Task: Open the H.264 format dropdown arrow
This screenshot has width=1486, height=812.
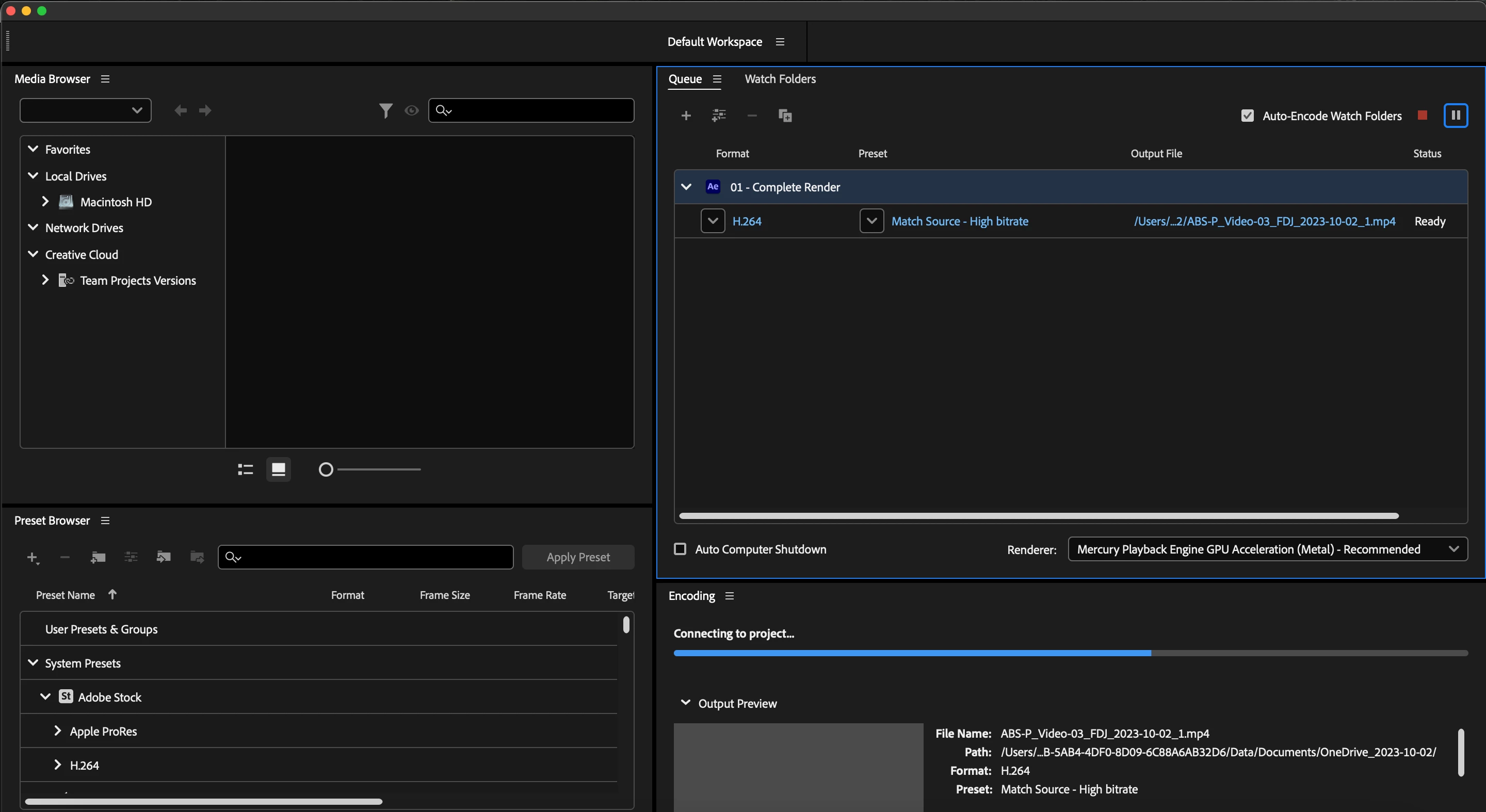Action: pos(713,221)
